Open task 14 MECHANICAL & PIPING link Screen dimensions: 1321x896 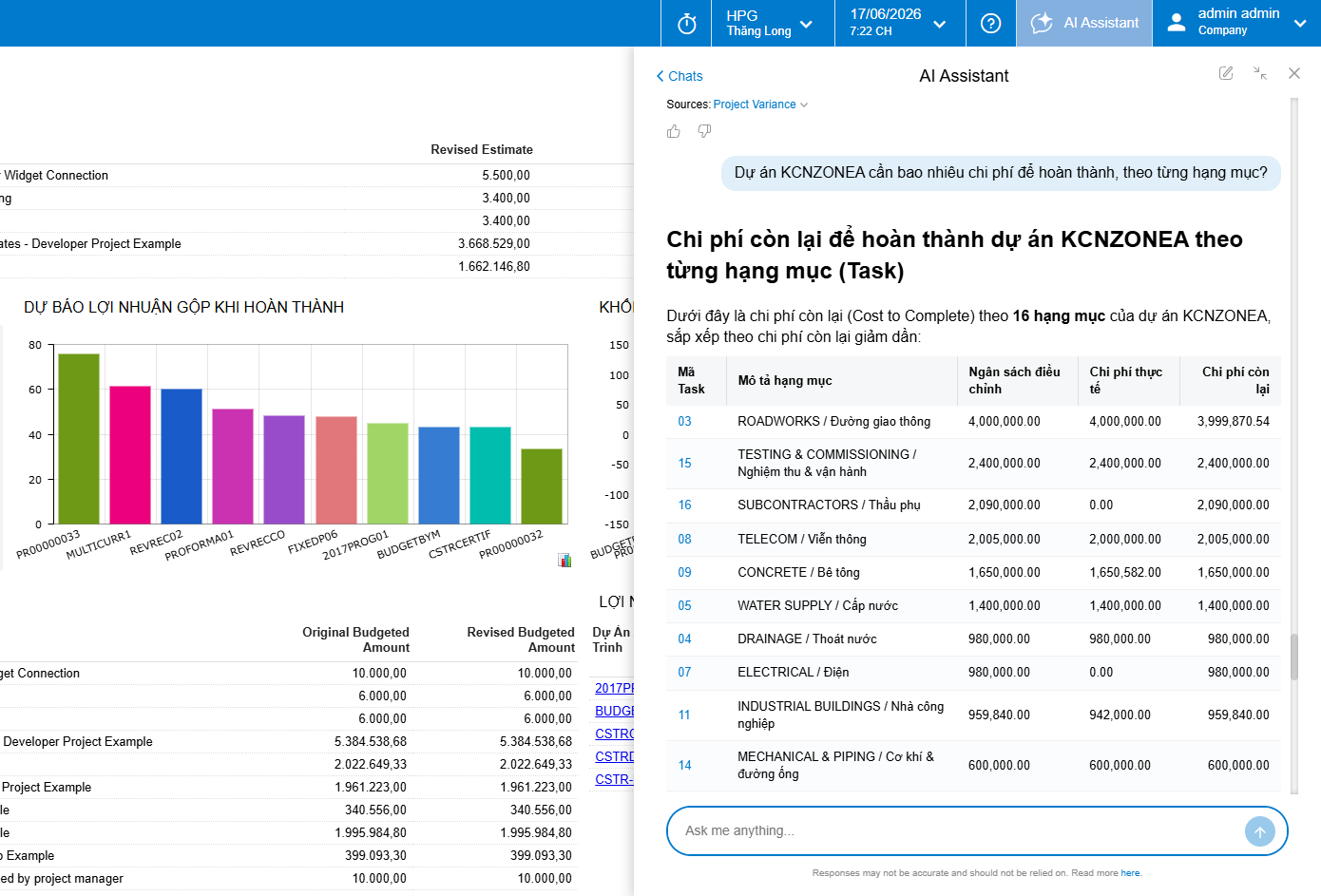coord(684,765)
